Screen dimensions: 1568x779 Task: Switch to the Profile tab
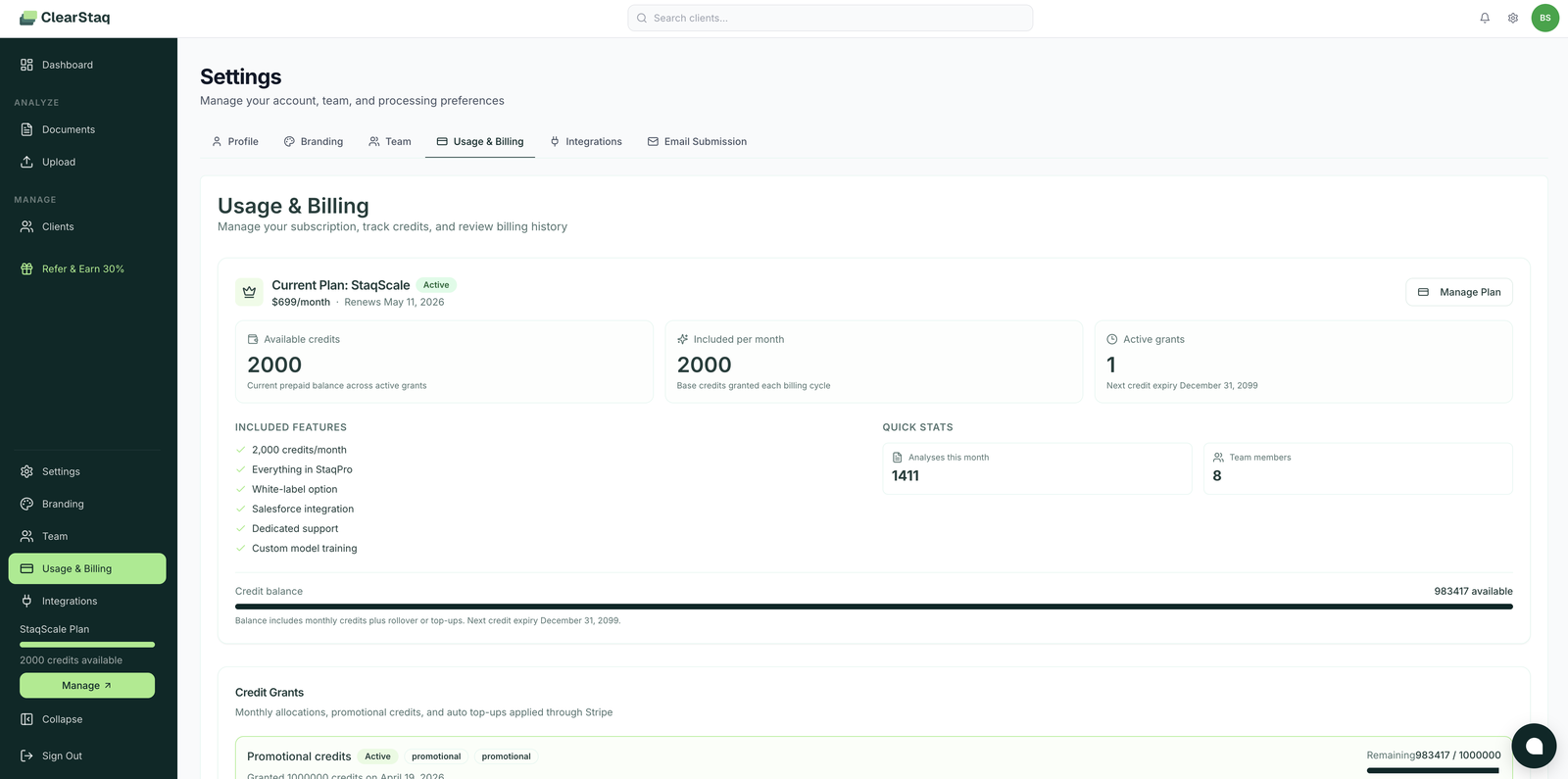pos(235,142)
